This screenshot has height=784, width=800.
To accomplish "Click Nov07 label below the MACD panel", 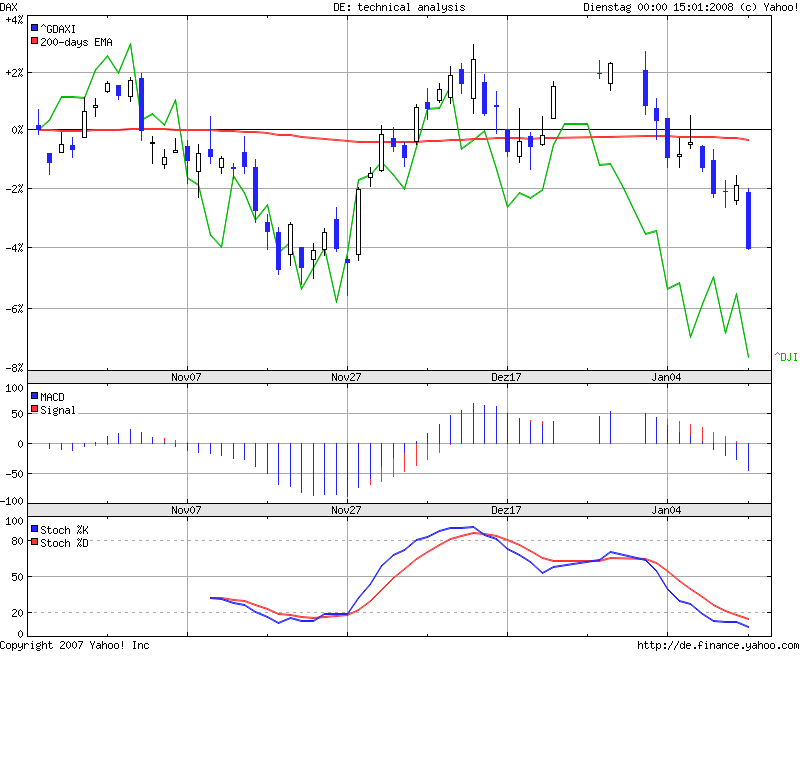I will [186, 510].
